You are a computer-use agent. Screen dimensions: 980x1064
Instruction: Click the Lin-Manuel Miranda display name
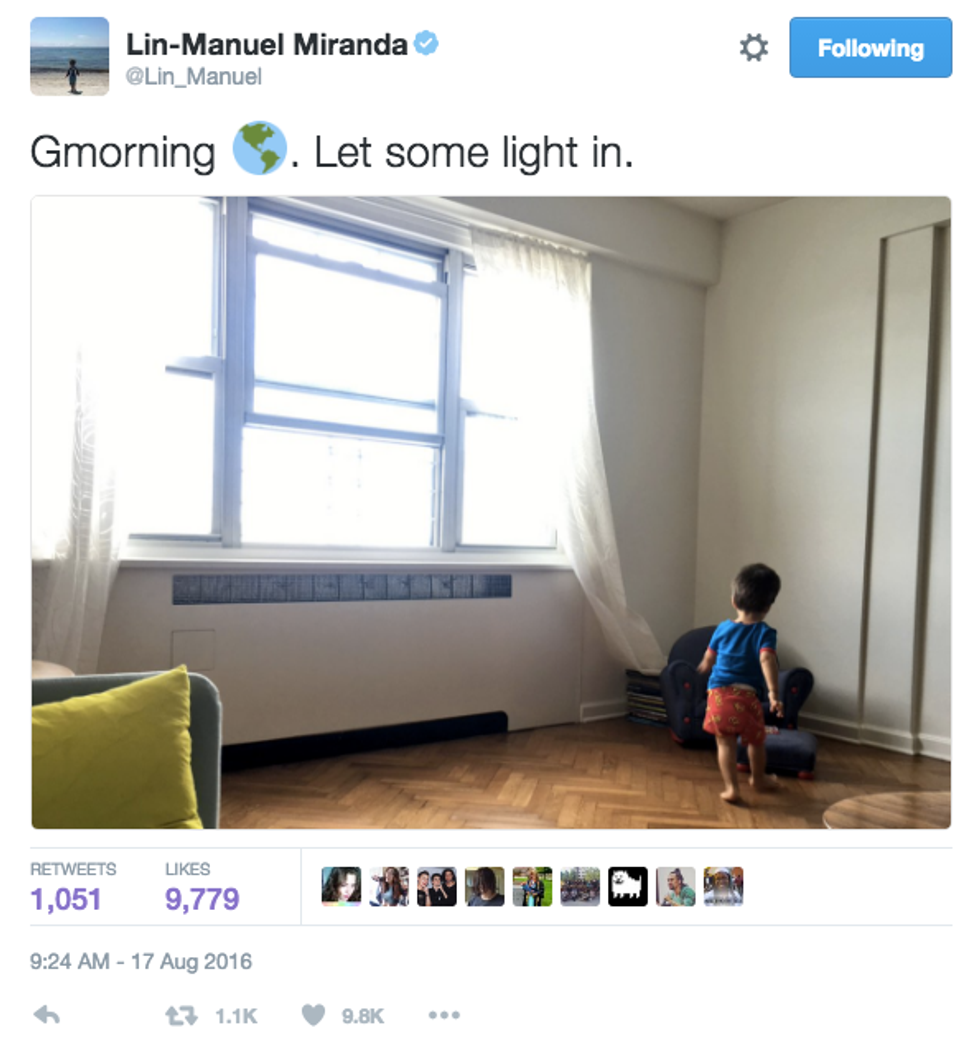click(x=267, y=45)
